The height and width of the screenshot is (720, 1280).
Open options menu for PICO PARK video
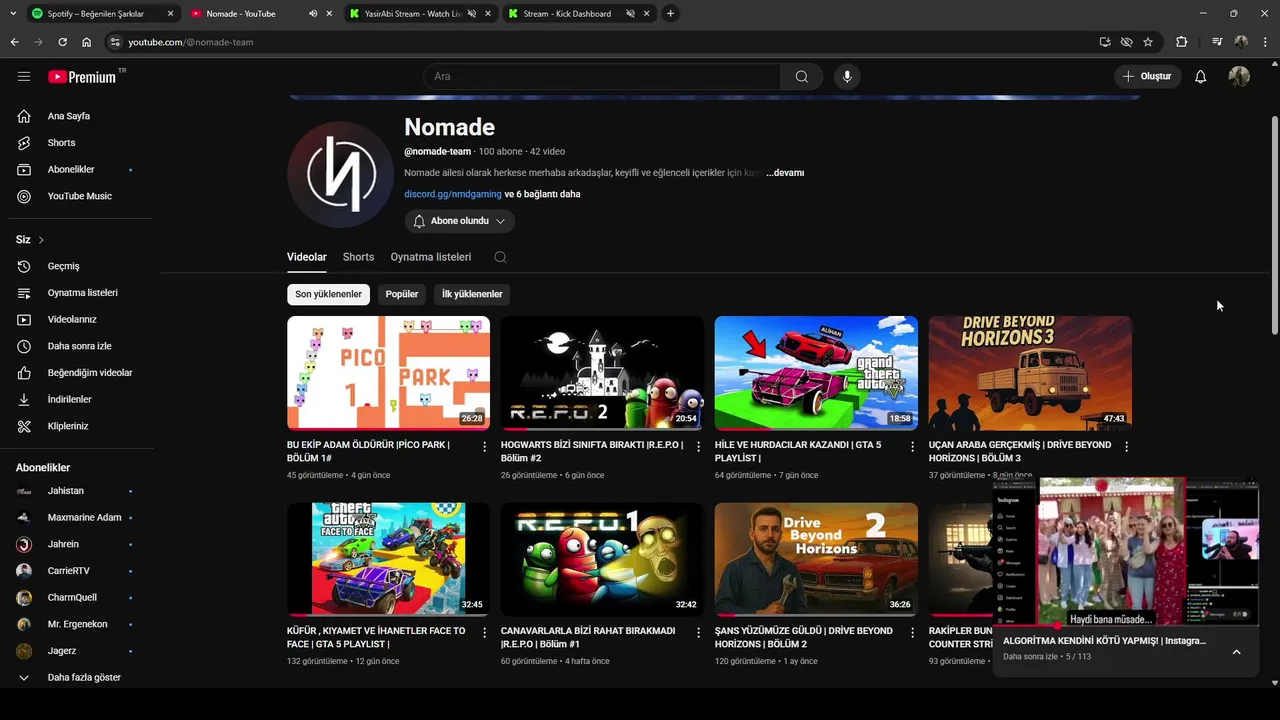[x=485, y=447]
